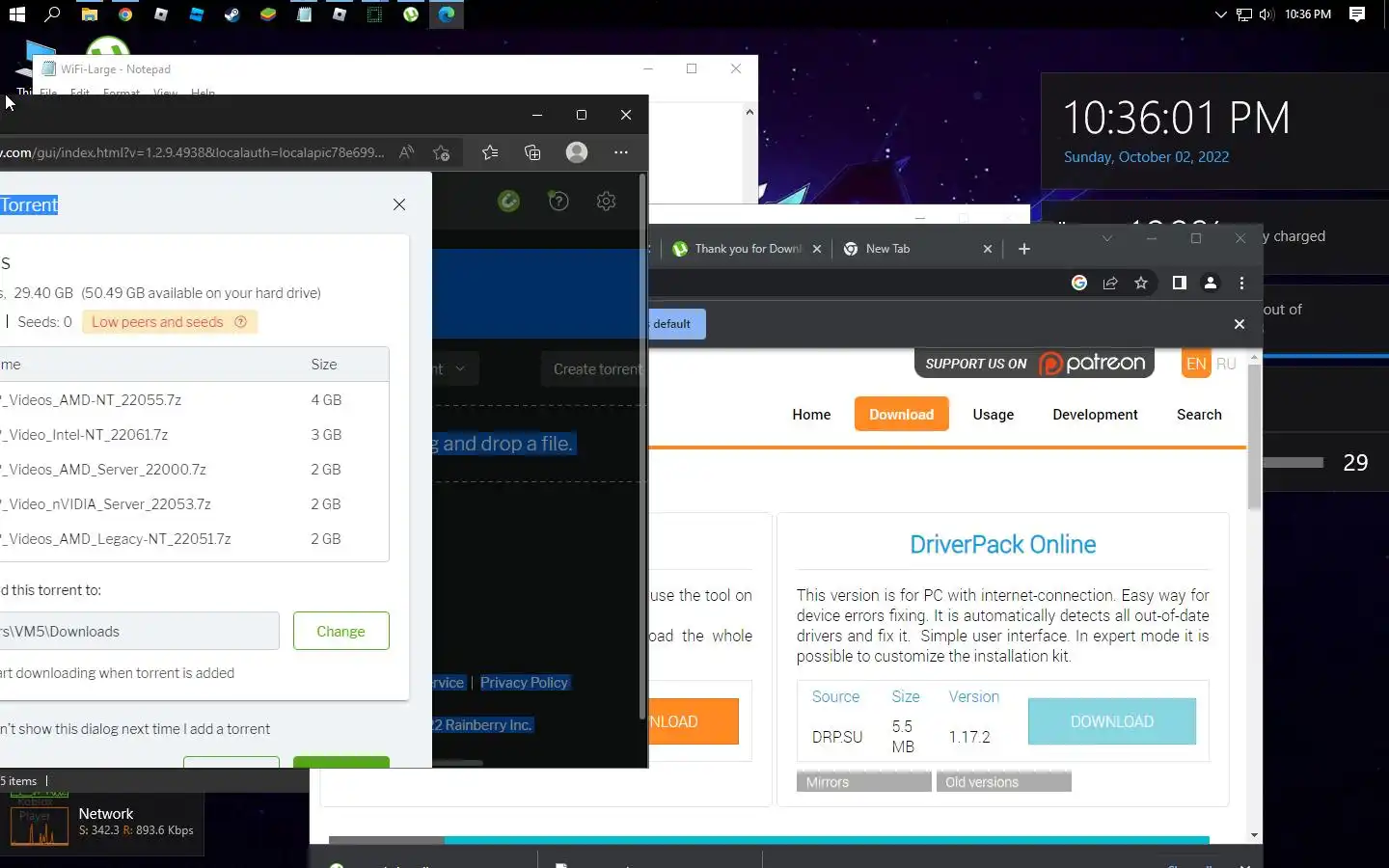Open taskbar search magnifier

coord(52,14)
